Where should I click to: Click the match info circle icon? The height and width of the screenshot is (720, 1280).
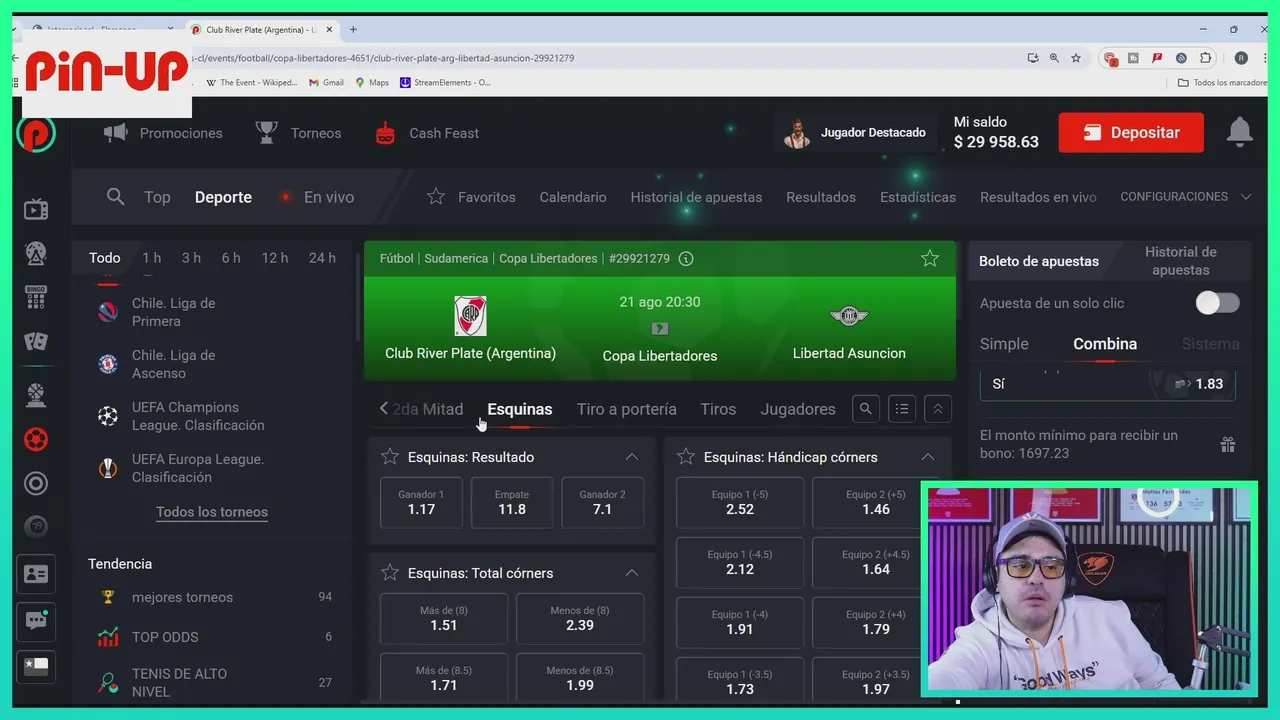[686, 258]
